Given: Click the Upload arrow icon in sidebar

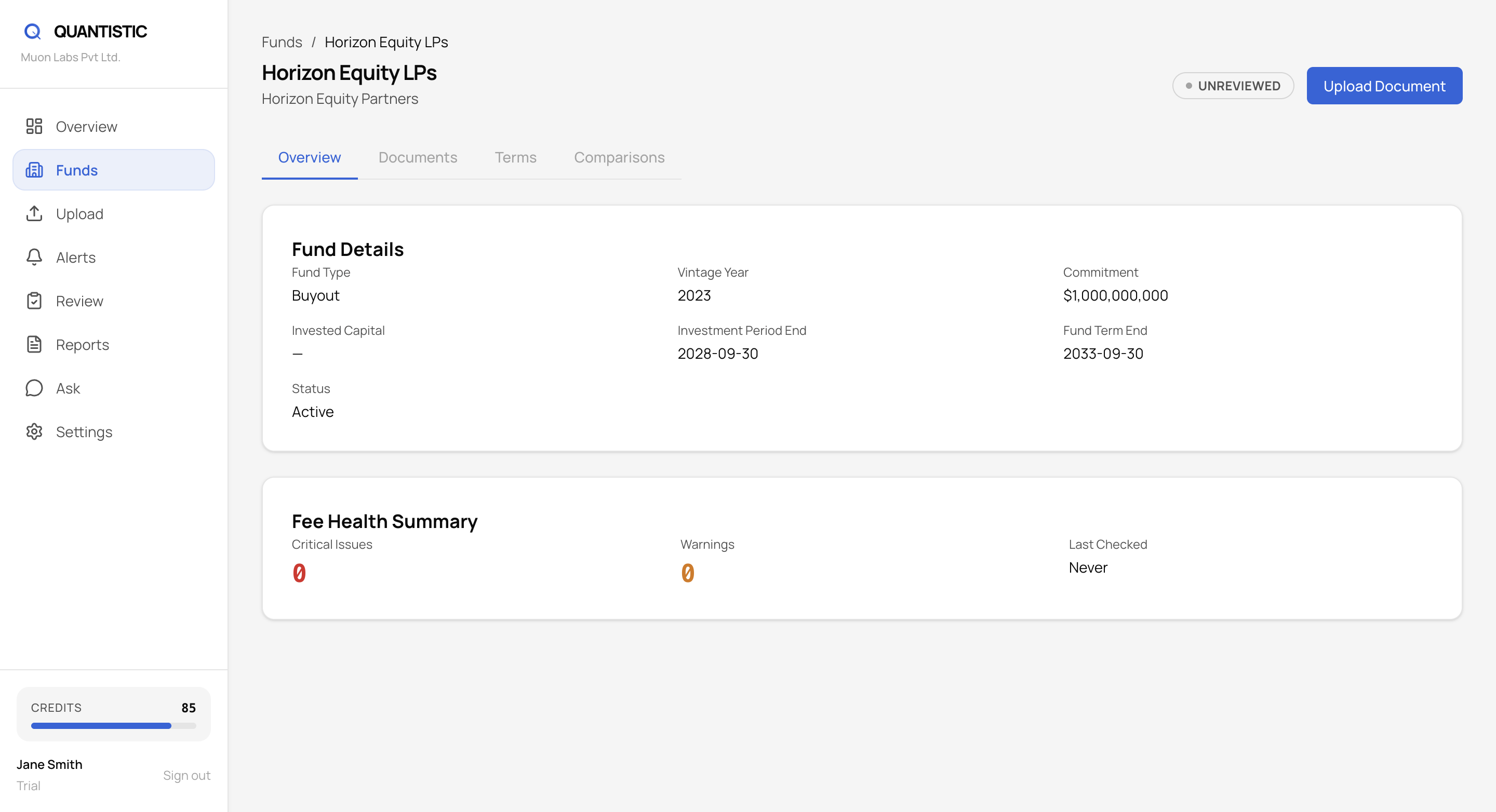Looking at the screenshot, I should click(x=34, y=213).
